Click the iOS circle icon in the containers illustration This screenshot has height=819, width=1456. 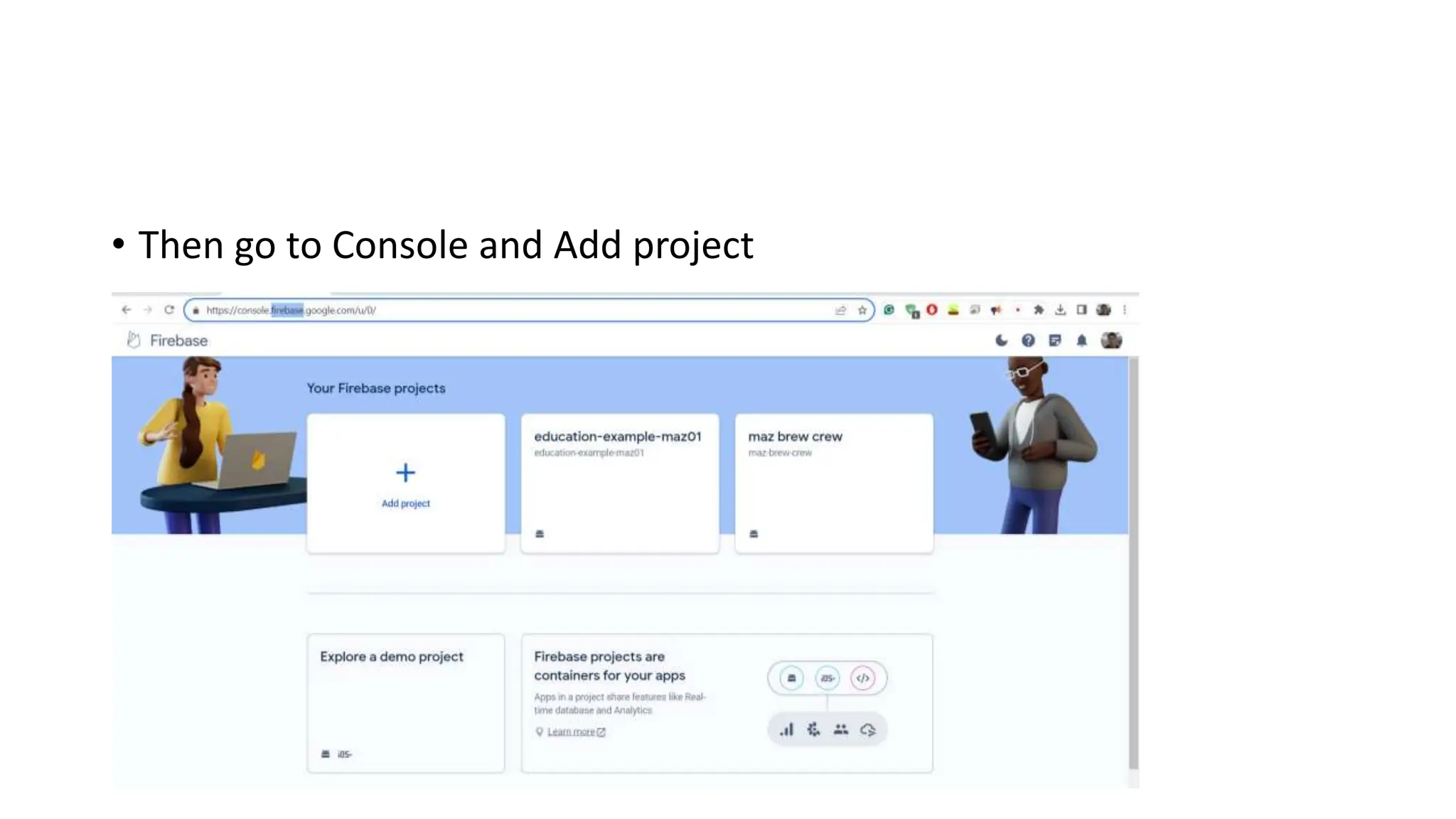pyautogui.click(x=827, y=678)
